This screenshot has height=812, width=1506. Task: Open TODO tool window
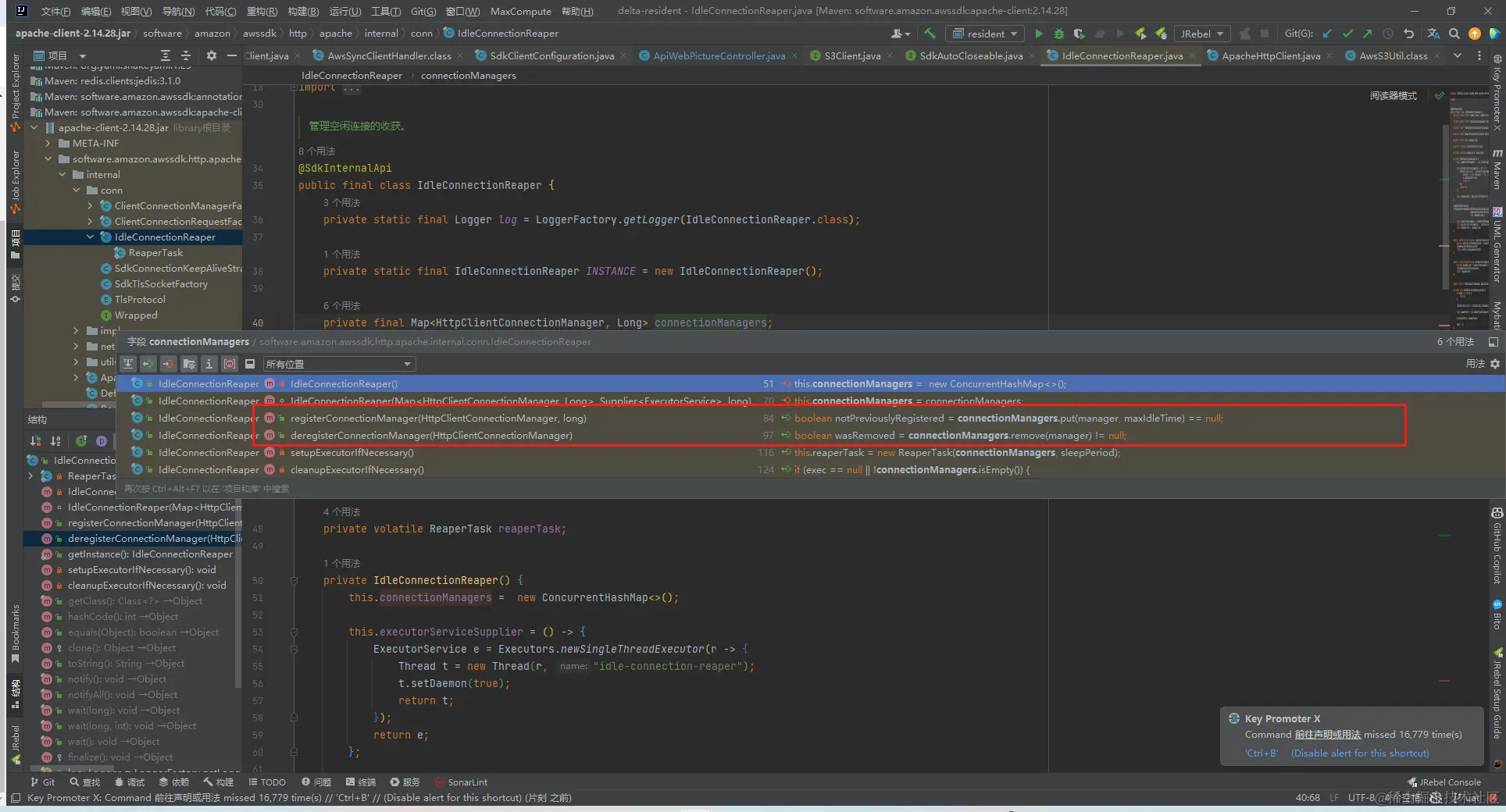pos(267,782)
